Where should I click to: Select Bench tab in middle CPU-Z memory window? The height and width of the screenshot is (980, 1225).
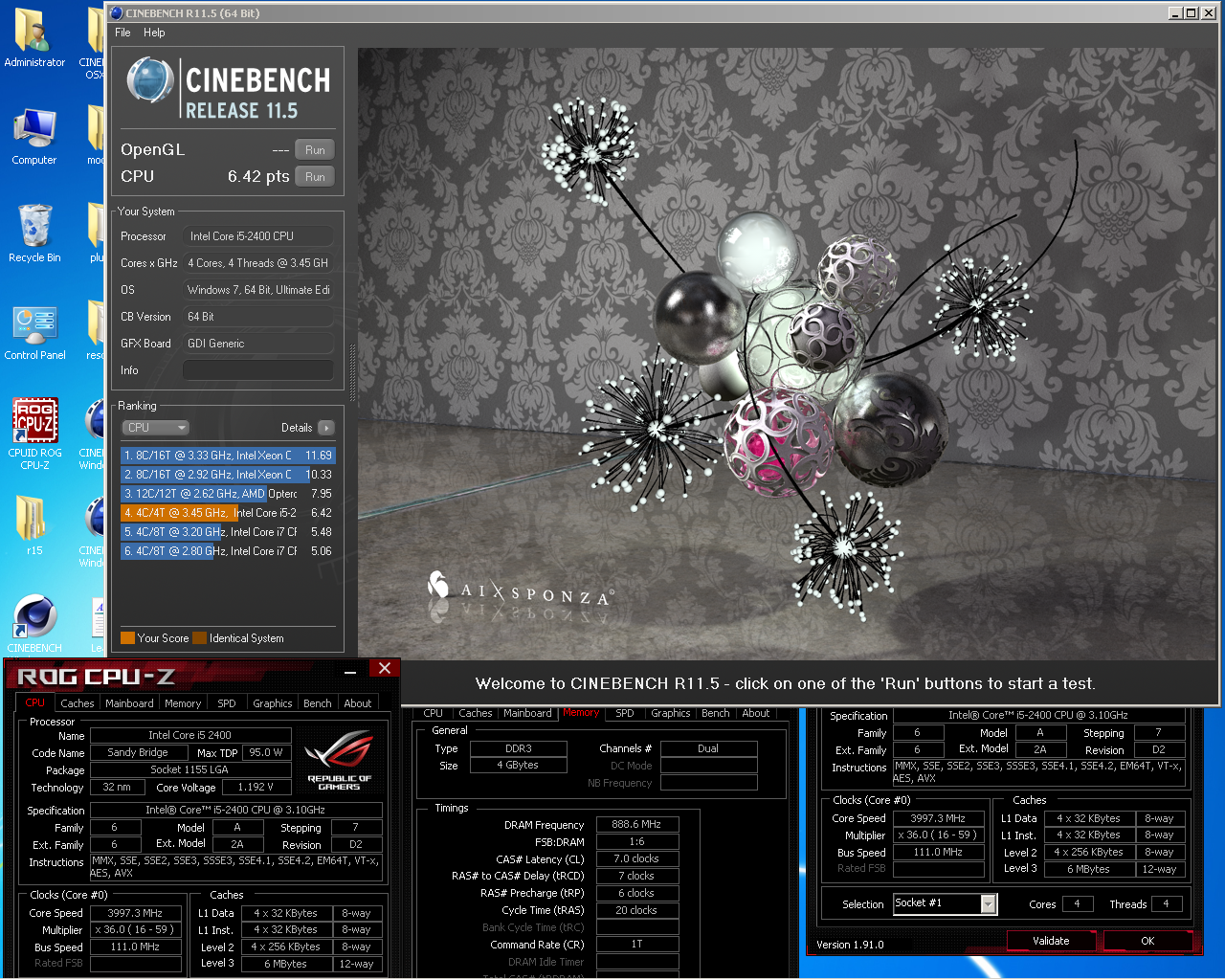(716, 713)
